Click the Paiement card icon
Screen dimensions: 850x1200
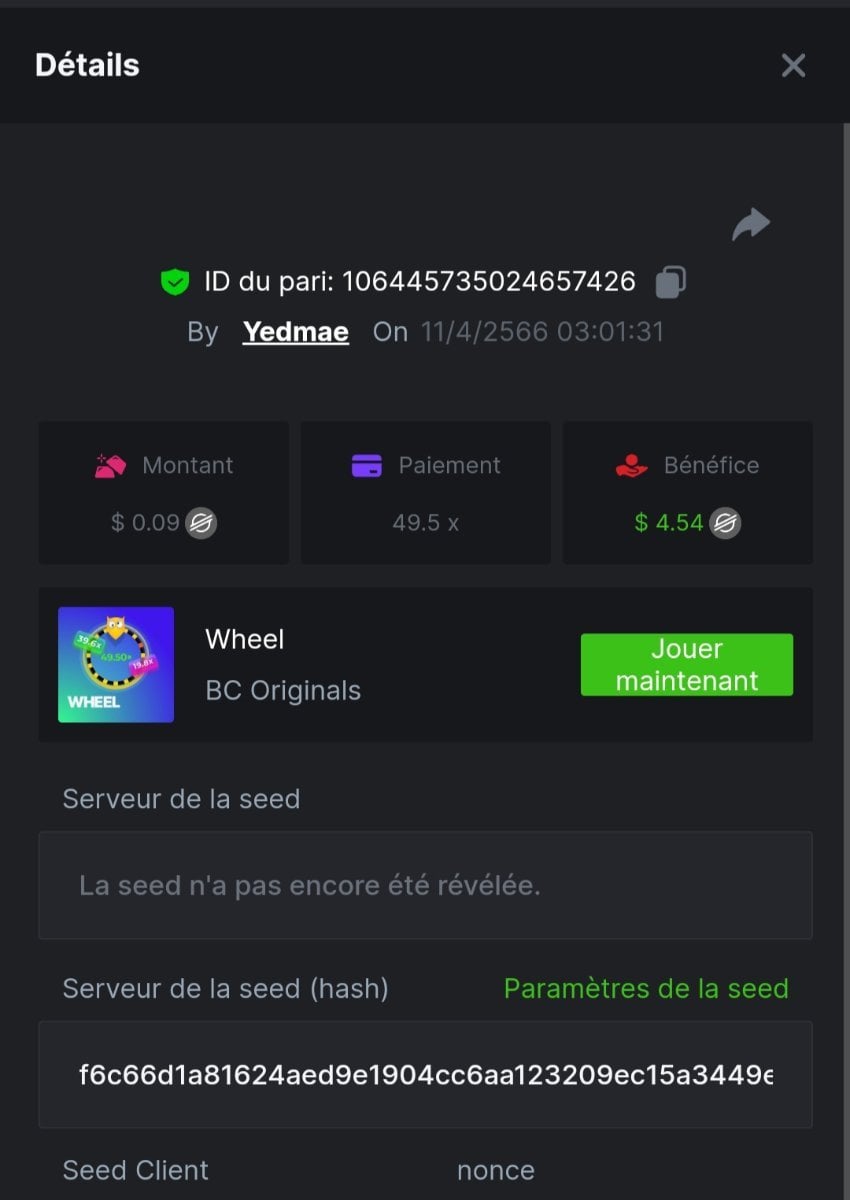coord(367,465)
